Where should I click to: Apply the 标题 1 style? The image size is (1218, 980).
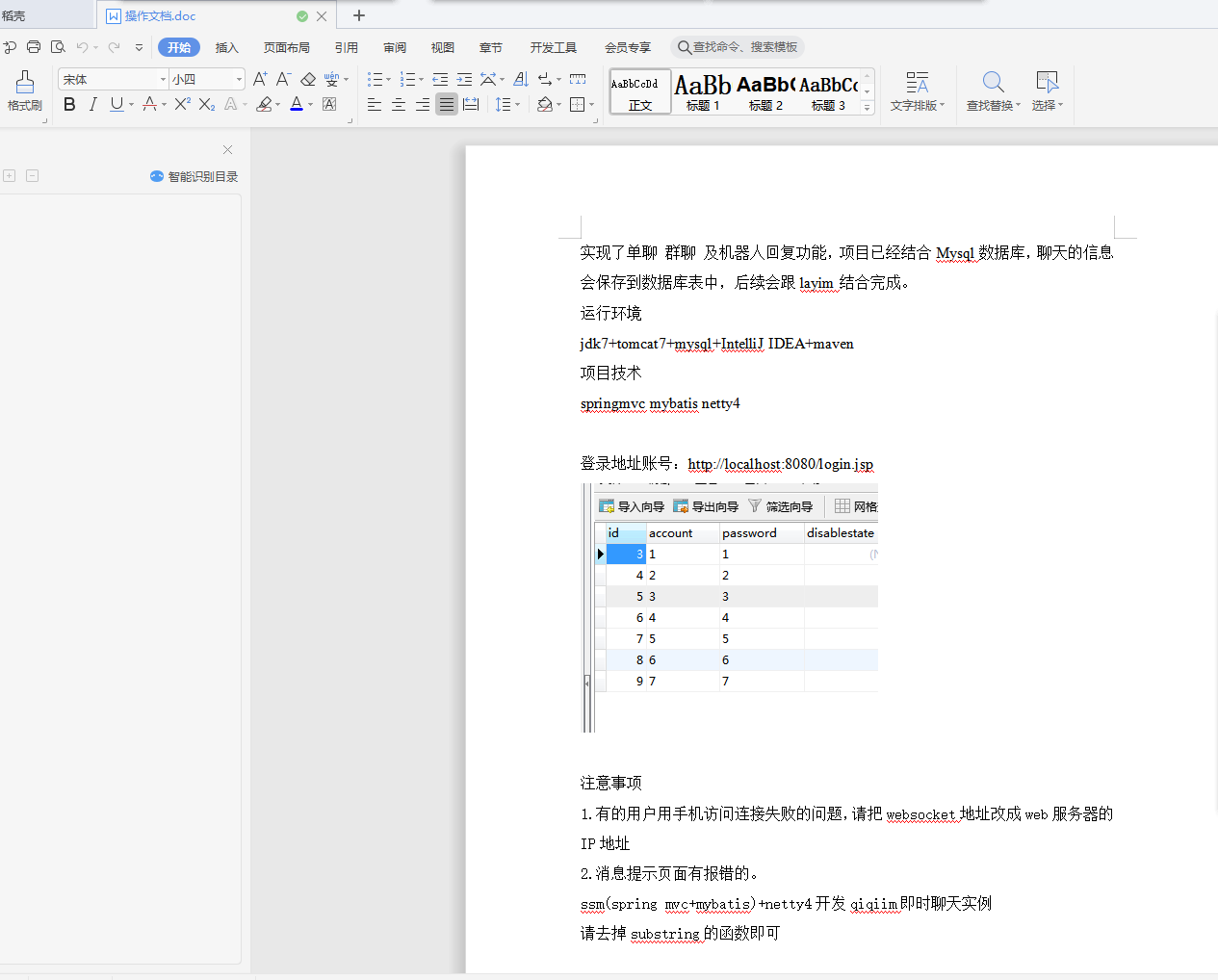(703, 91)
